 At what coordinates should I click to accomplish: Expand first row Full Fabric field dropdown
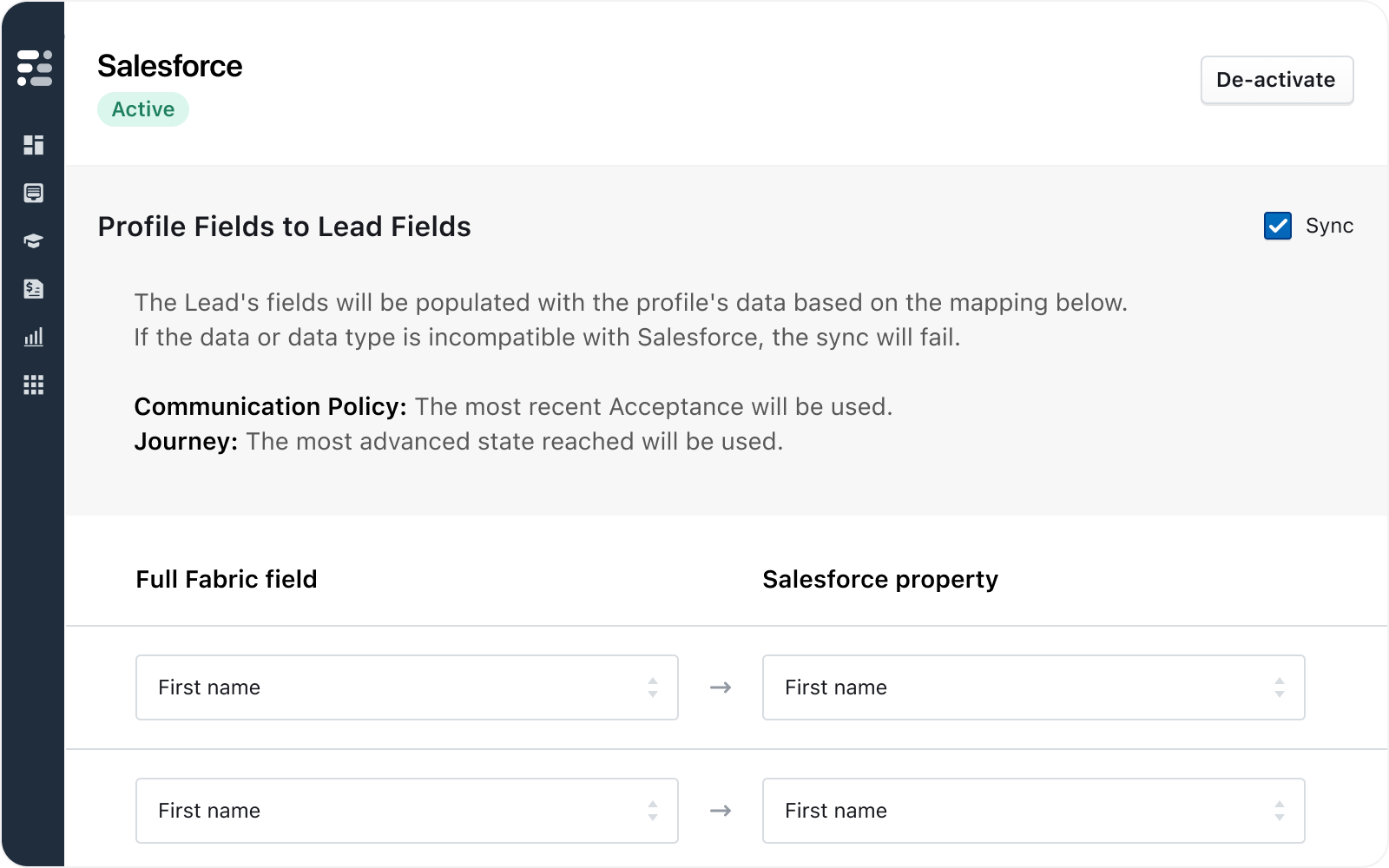[x=406, y=687]
